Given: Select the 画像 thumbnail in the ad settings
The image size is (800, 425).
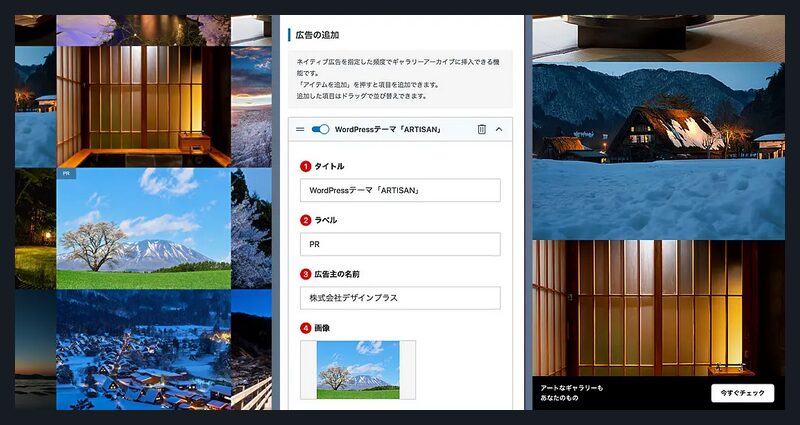Looking at the screenshot, I should point(357,369).
